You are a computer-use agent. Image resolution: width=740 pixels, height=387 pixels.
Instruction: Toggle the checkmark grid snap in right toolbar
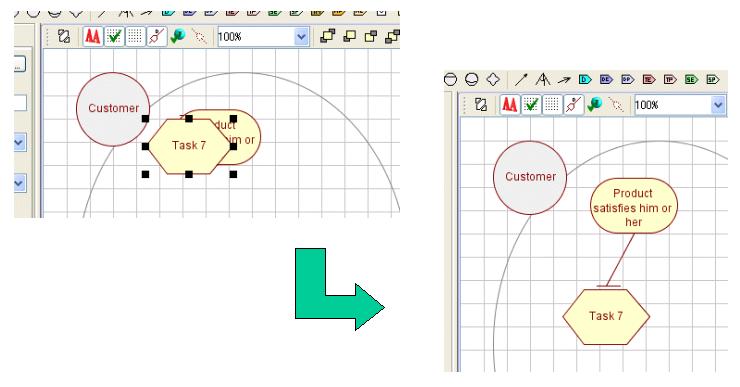click(x=531, y=104)
